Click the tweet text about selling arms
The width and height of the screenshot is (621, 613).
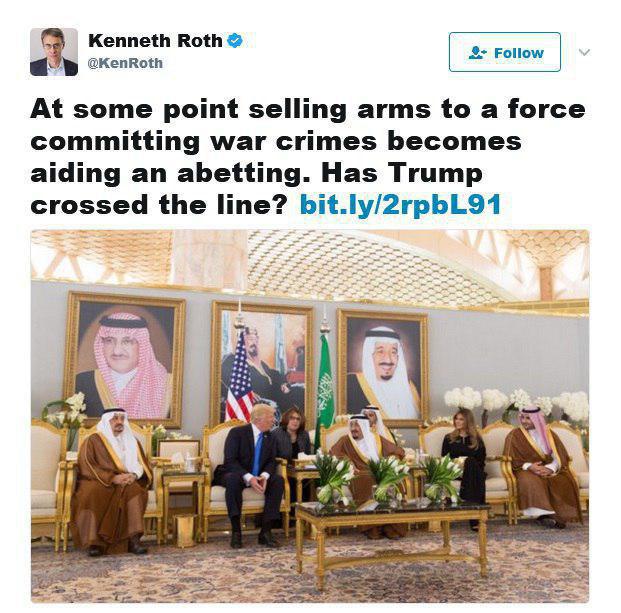click(x=307, y=157)
